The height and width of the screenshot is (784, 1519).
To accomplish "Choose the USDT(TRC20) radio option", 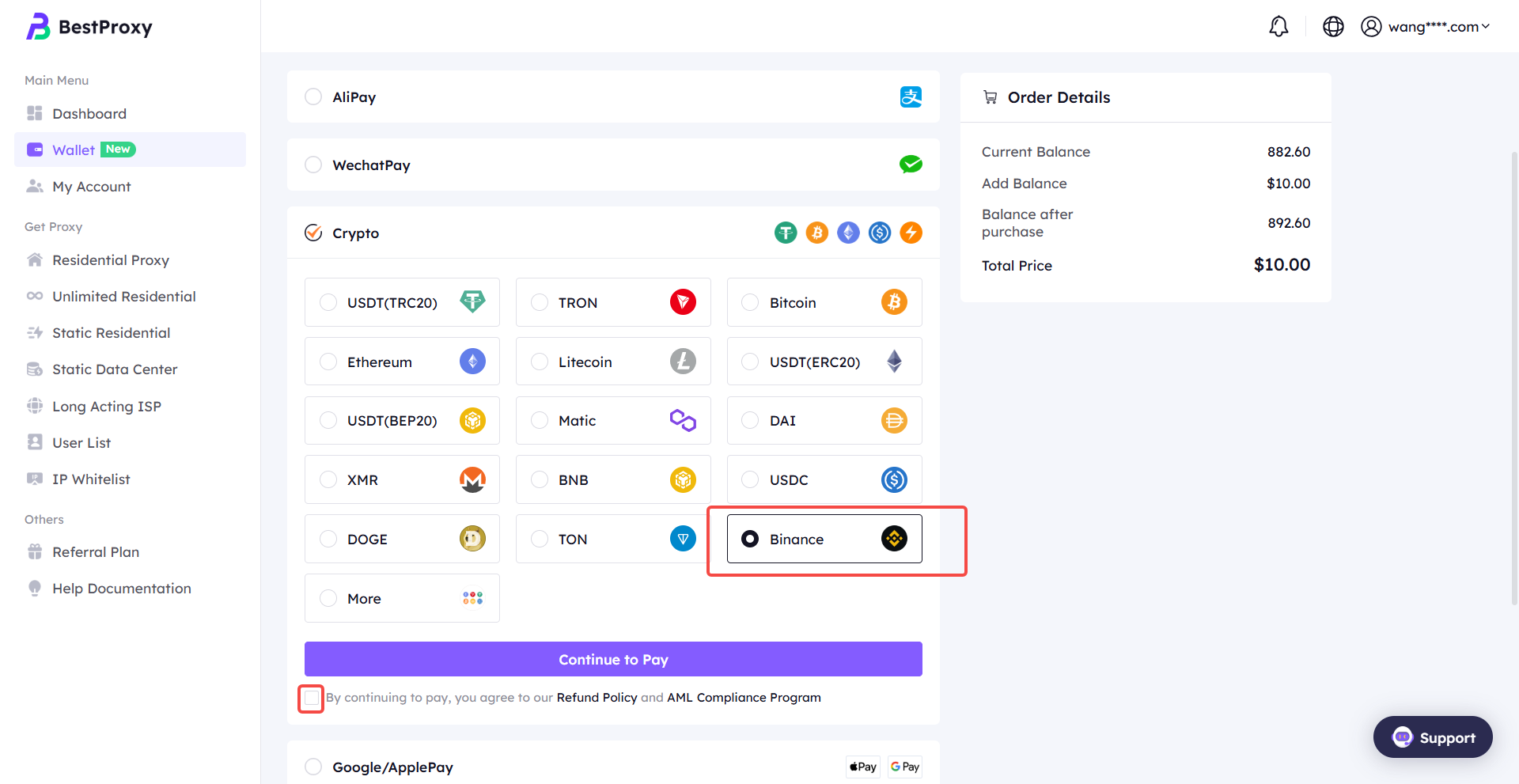I will point(328,302).
